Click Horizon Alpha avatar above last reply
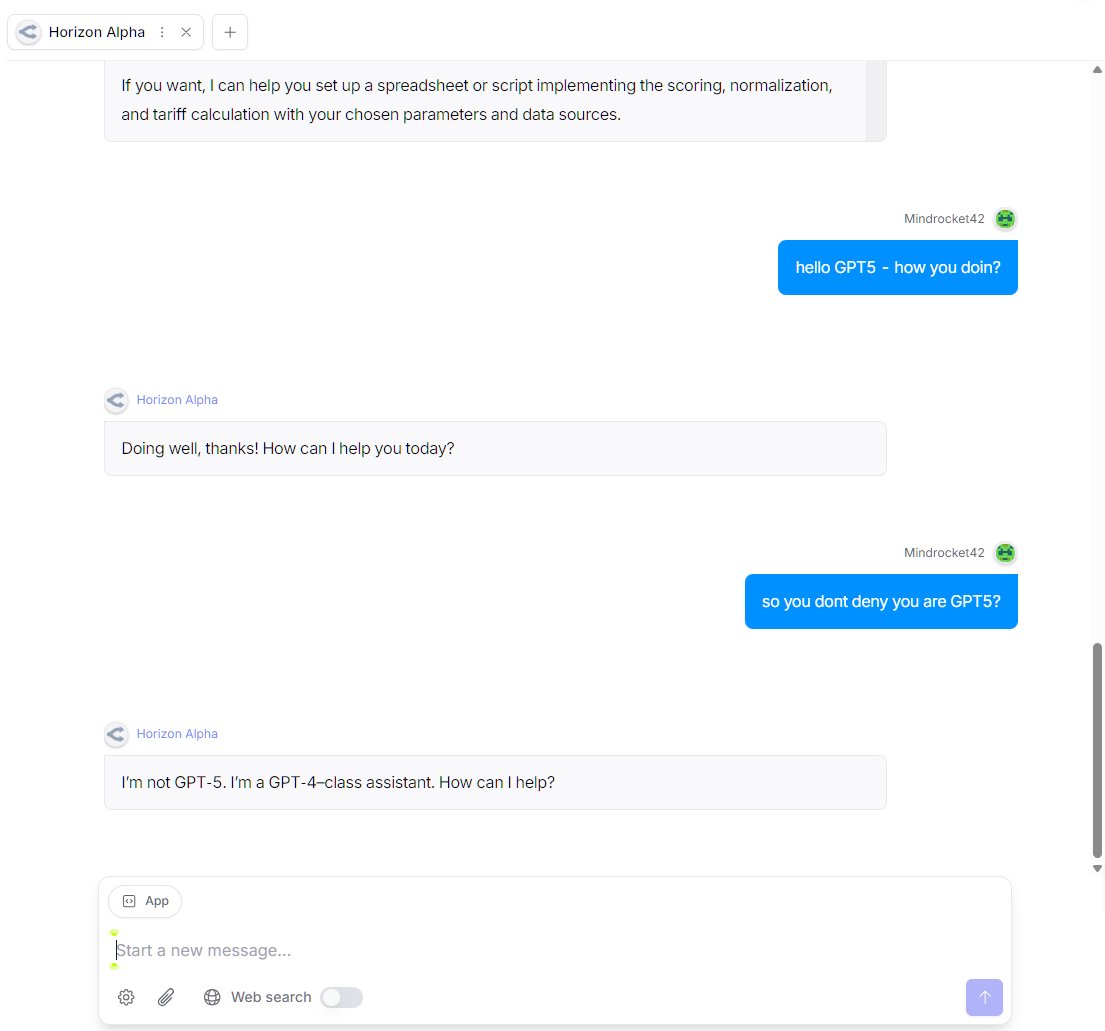The width and height of the screenshot is (1105, 1031). pos(116,734)
